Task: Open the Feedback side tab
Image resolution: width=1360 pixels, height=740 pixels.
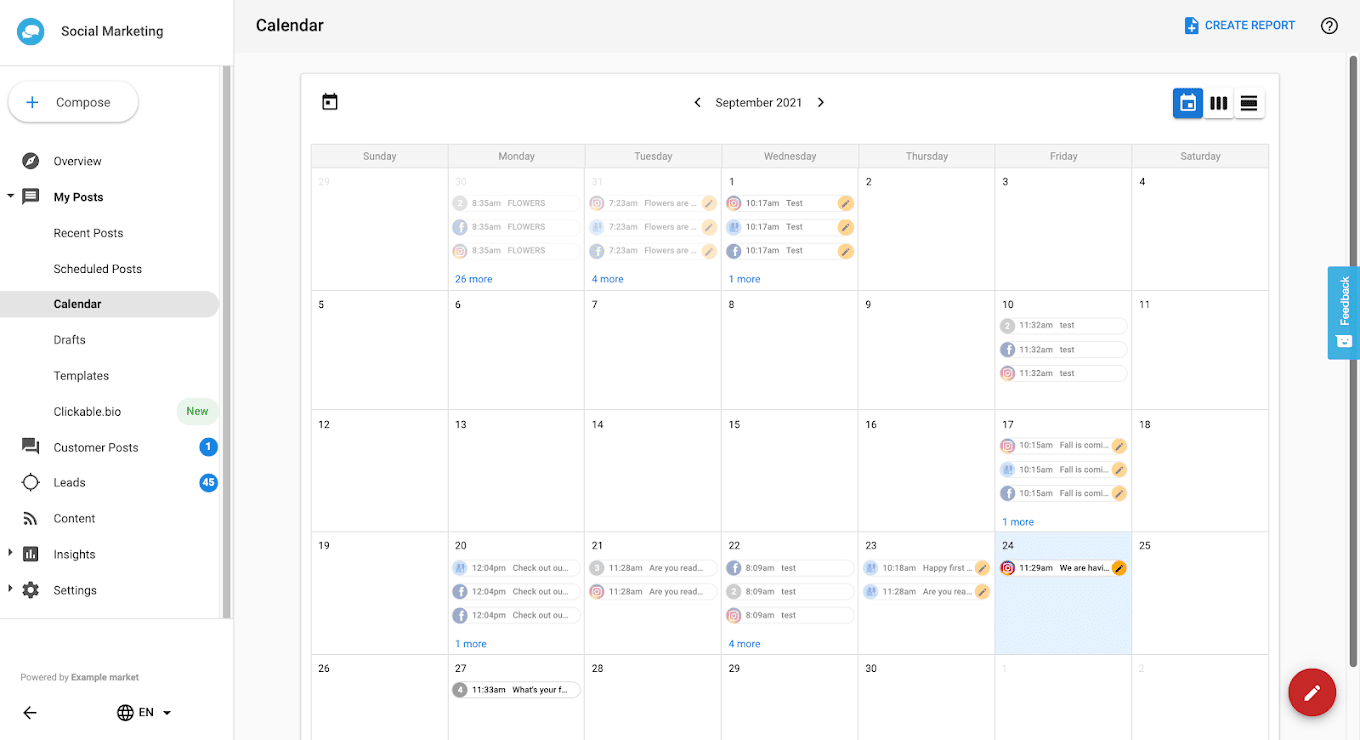Action: tap(1344, 312)
